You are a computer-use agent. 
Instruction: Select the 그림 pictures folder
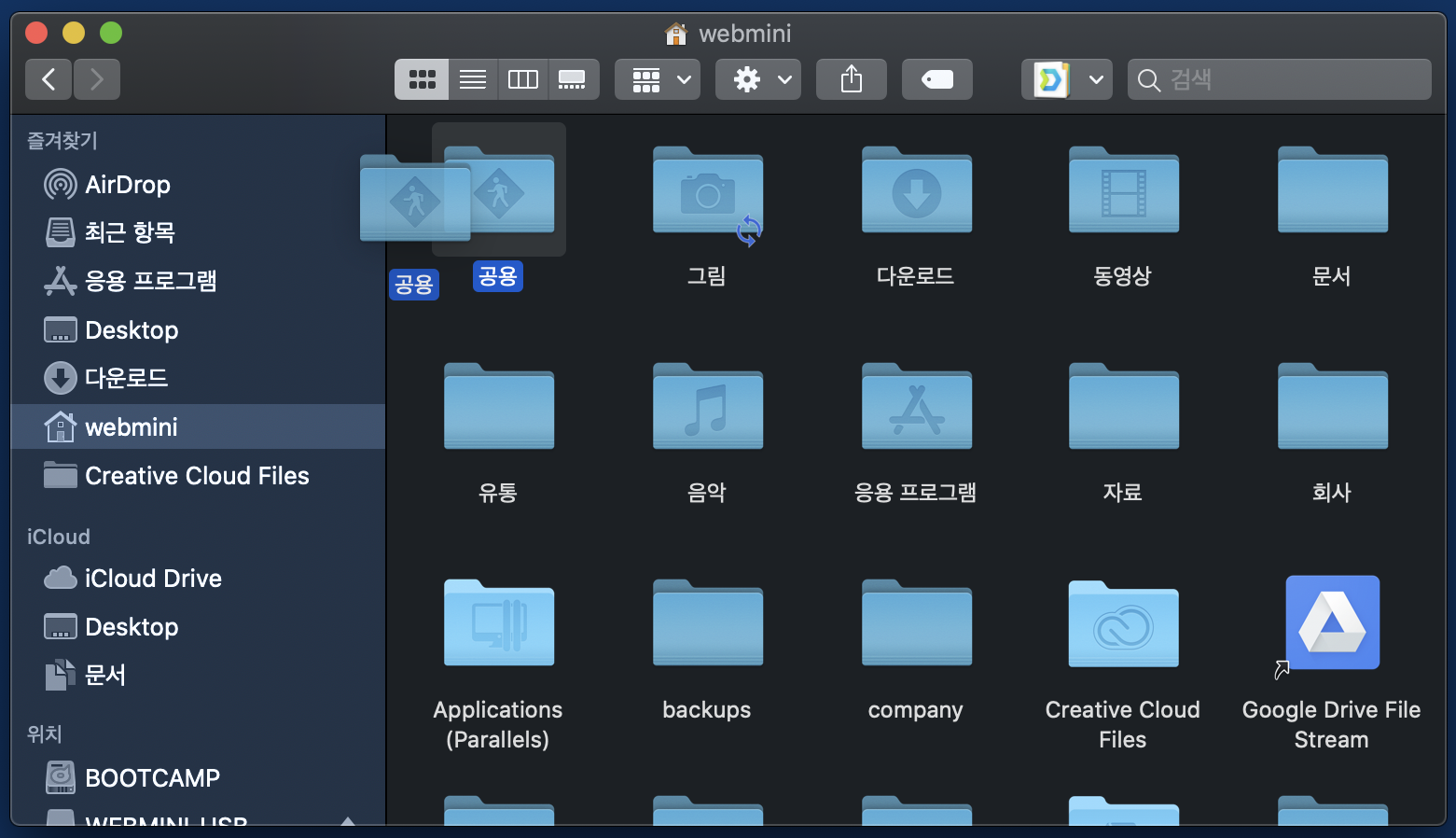coord(708,189)
